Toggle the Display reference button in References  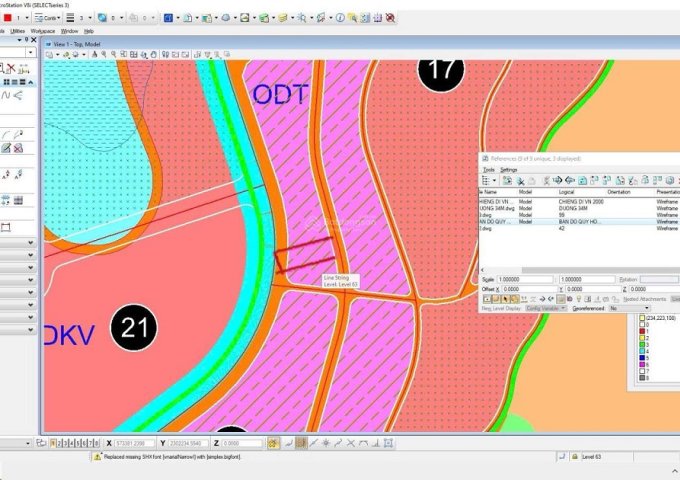(x=487, y=299)
